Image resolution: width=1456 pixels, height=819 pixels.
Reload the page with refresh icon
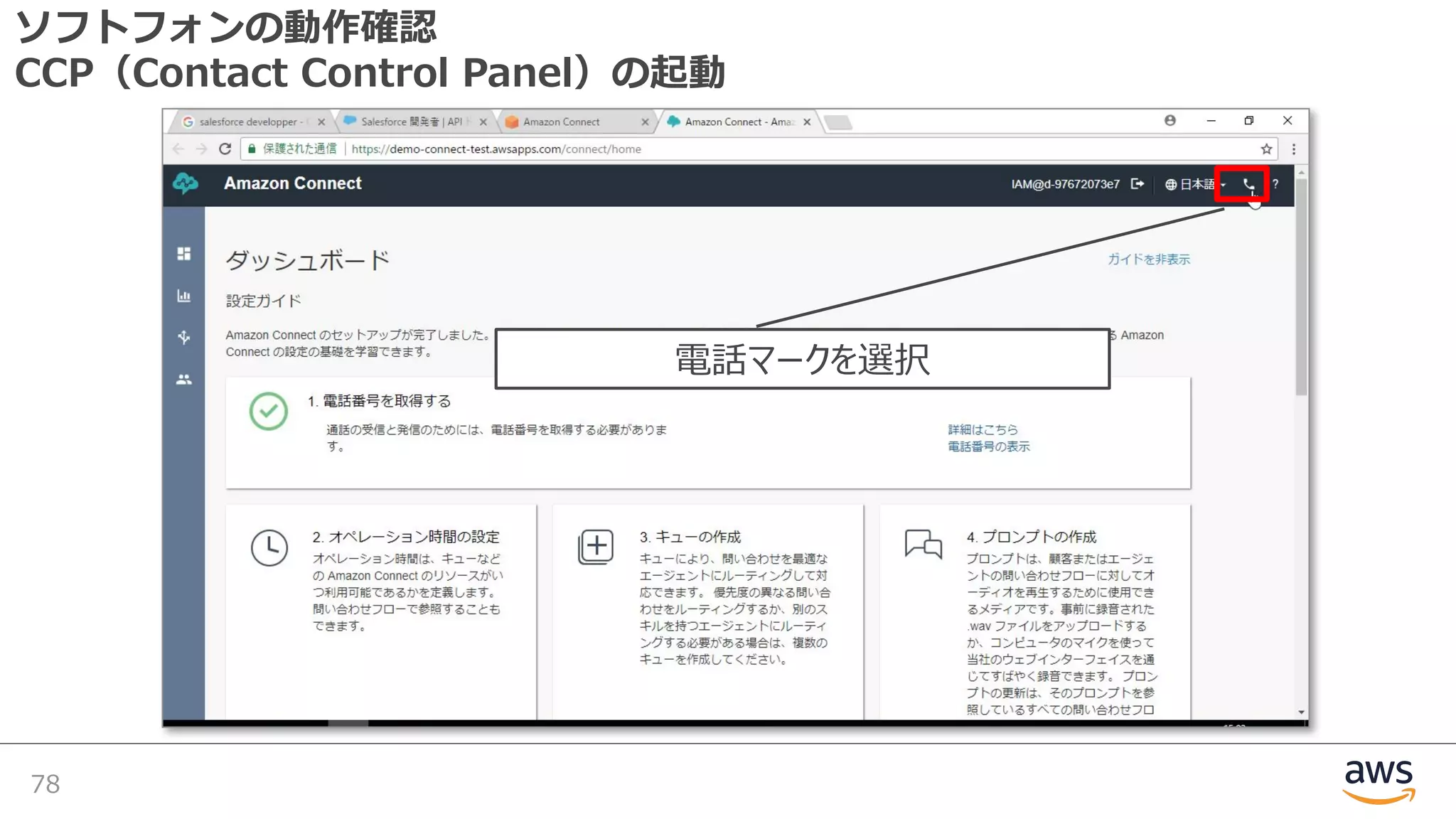(x=225, y=149)
